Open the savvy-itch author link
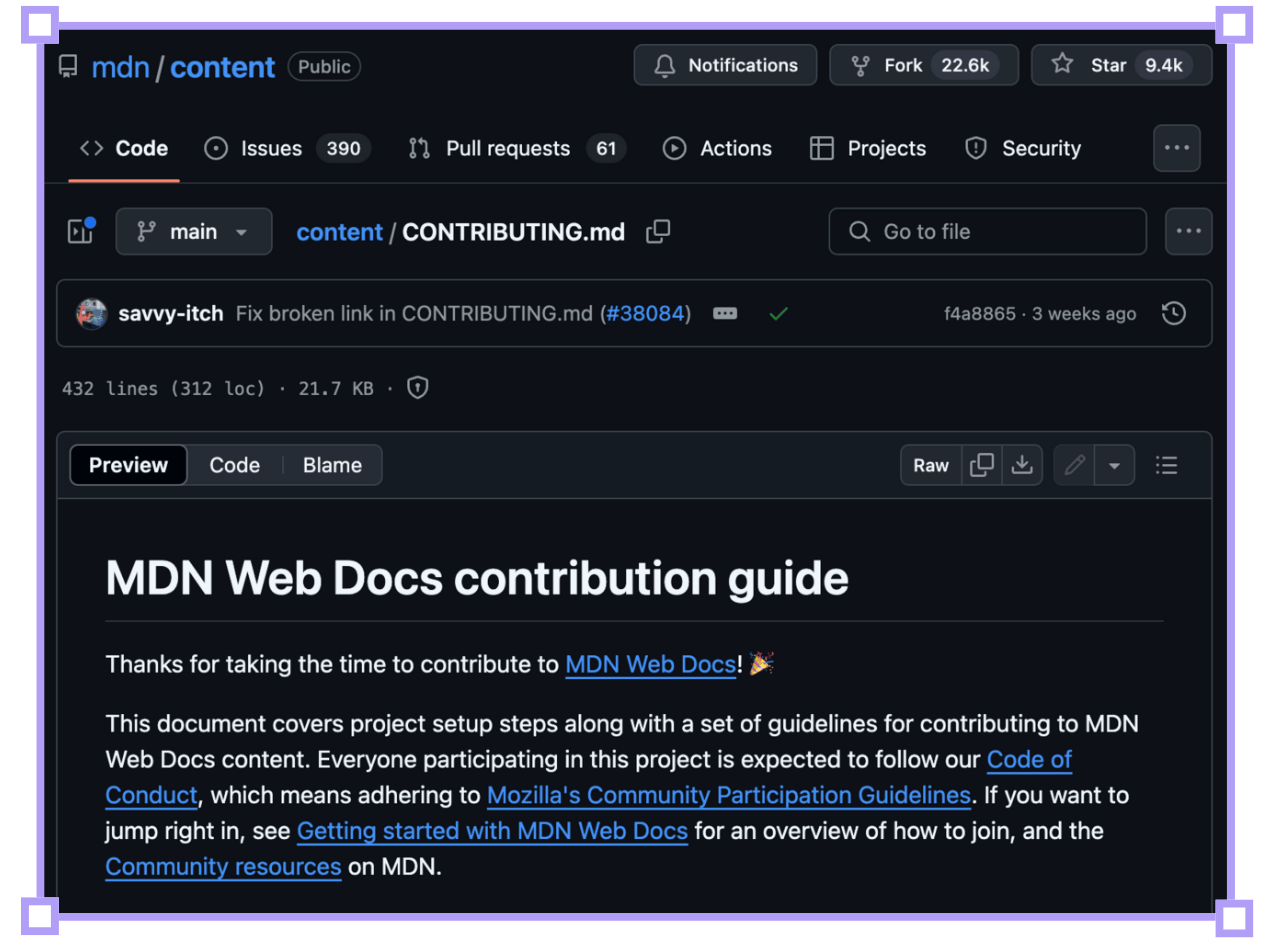Image resolution: width=1276 pixels, height=945 pixels. click(x=170, y=313)
